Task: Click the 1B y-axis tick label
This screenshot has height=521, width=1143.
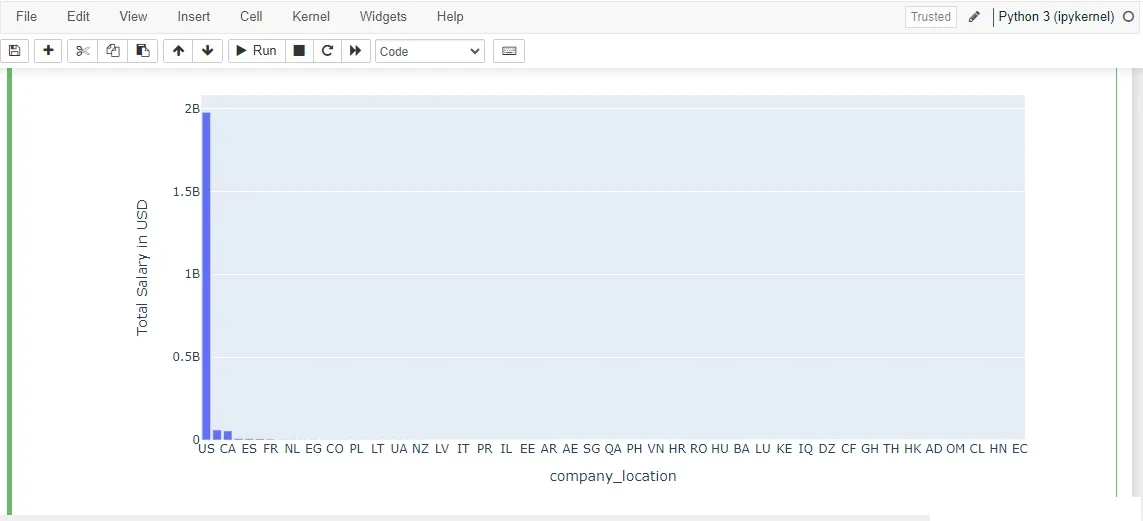Action: (x=192, y=274)
